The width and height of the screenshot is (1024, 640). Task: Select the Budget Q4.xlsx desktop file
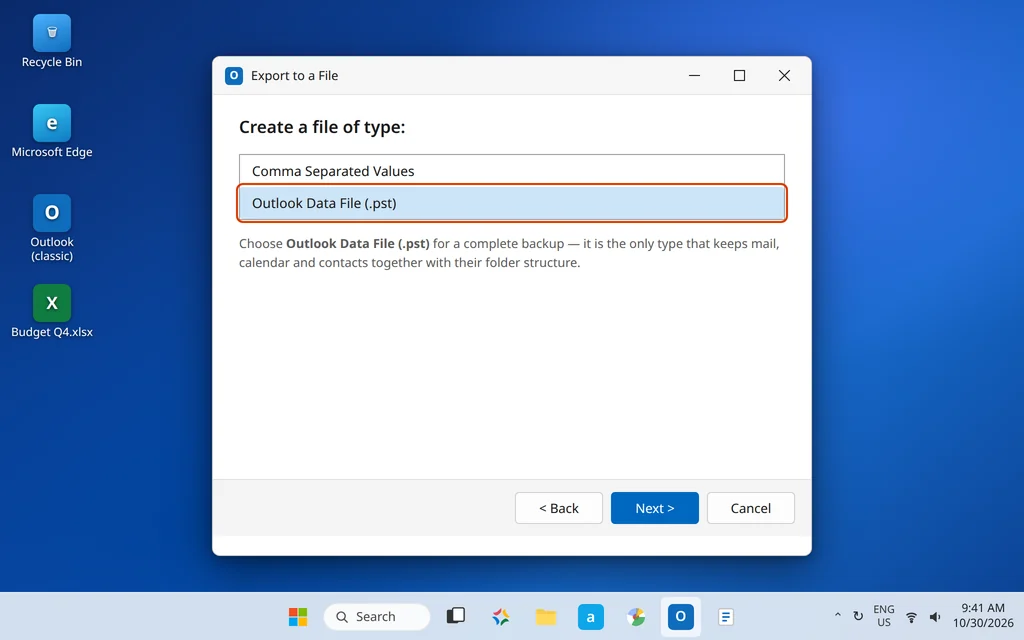click(x=52, y=312)
